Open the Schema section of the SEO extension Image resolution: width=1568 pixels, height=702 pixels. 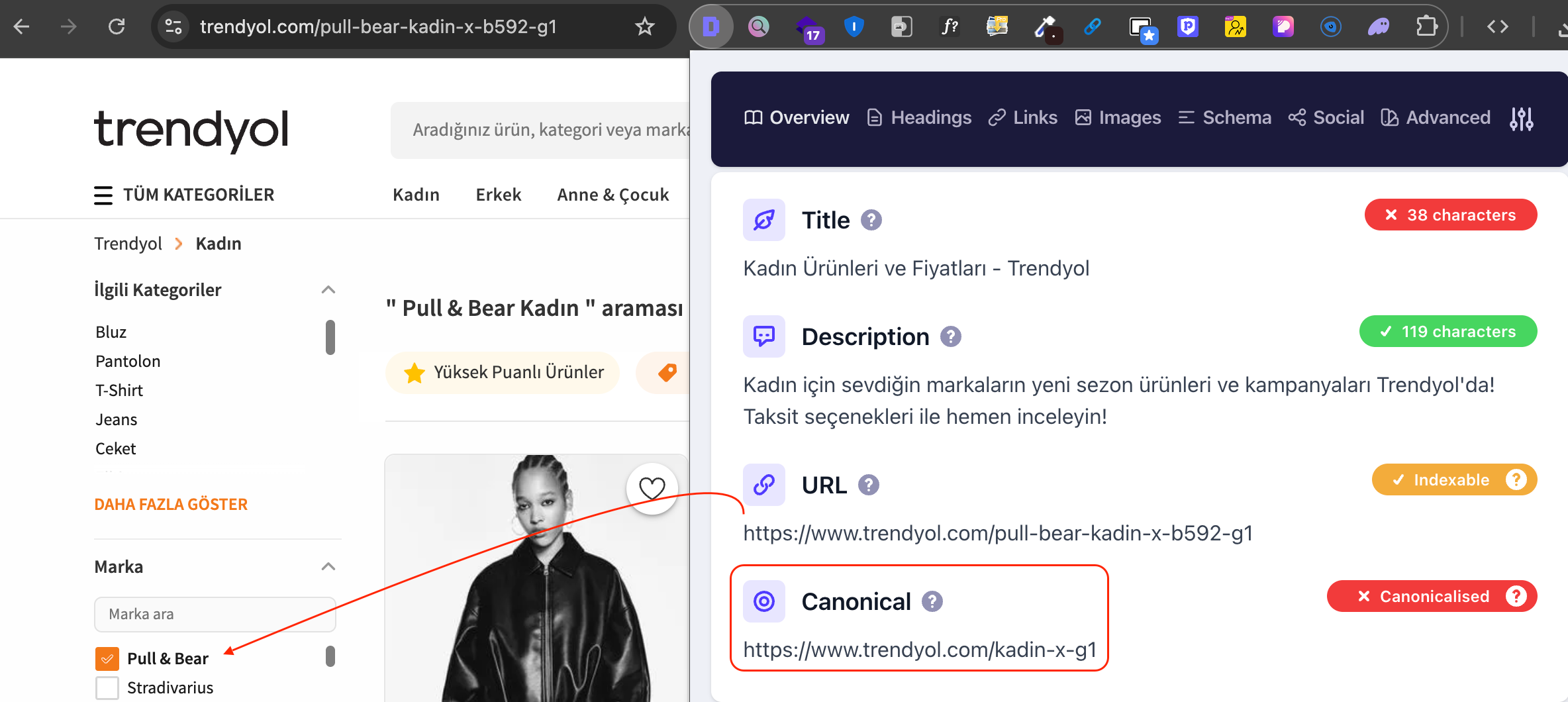[x=1236, y=117]
